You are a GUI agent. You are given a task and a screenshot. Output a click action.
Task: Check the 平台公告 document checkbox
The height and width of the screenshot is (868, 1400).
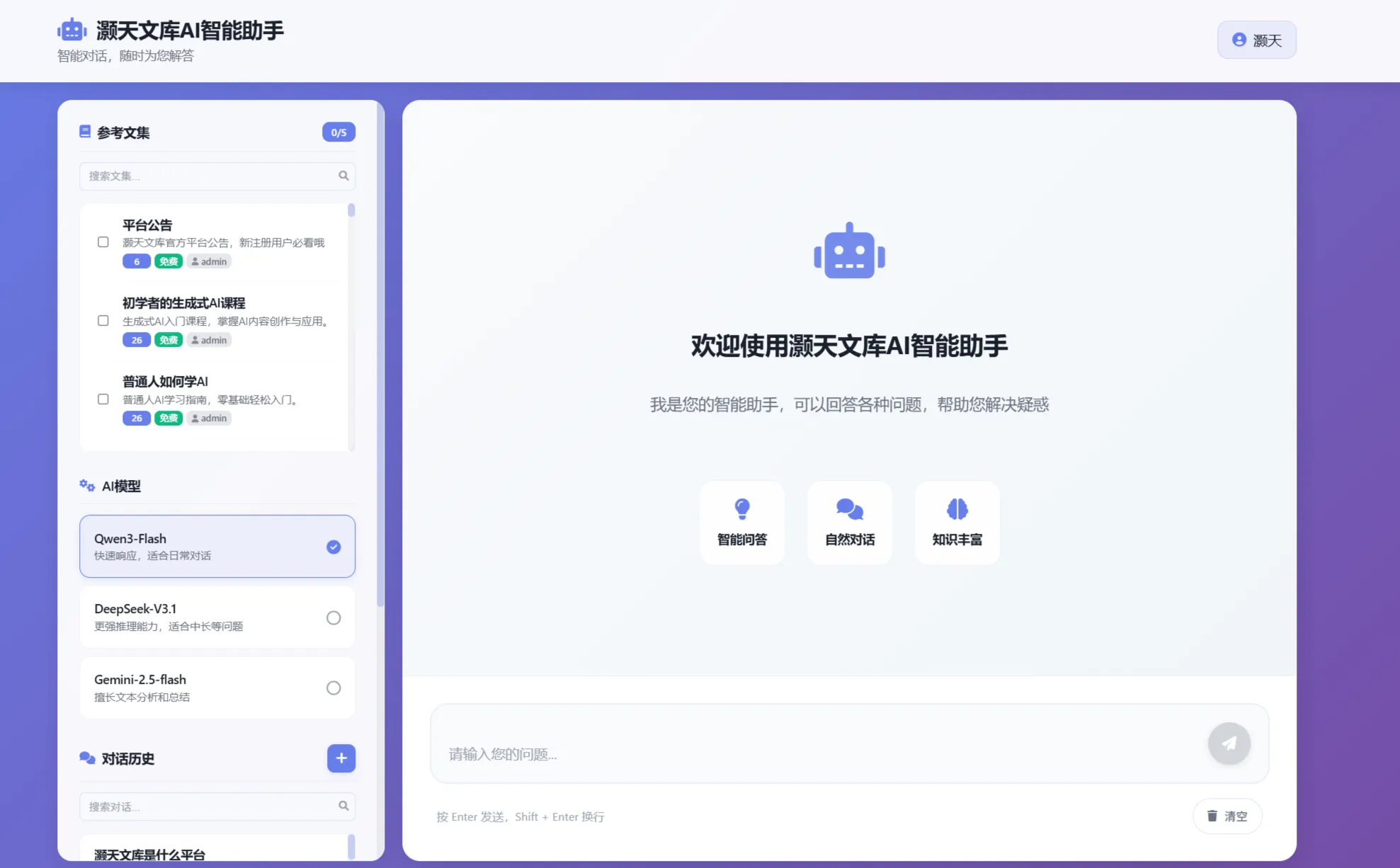(x=103, y=241)
